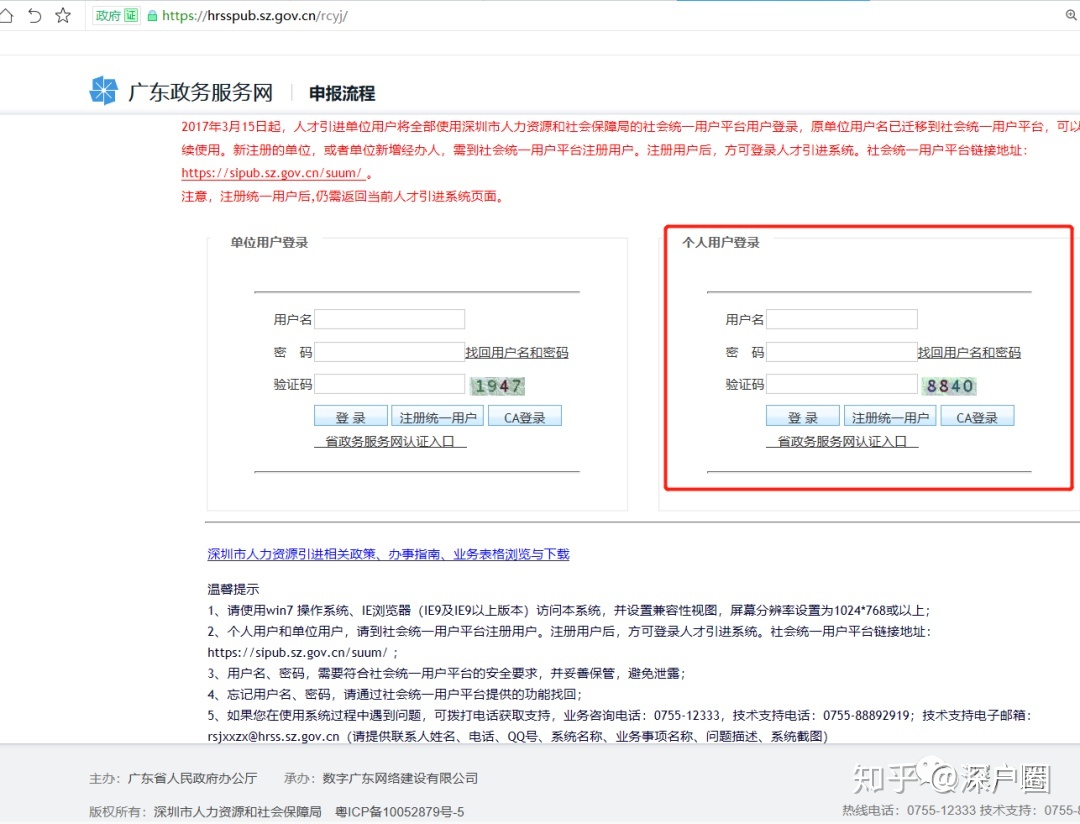Click footer text 主办: 广东省人民政府办公厅
The height and width of the screenshot is (824, 1080).
(x=173, y=779)
